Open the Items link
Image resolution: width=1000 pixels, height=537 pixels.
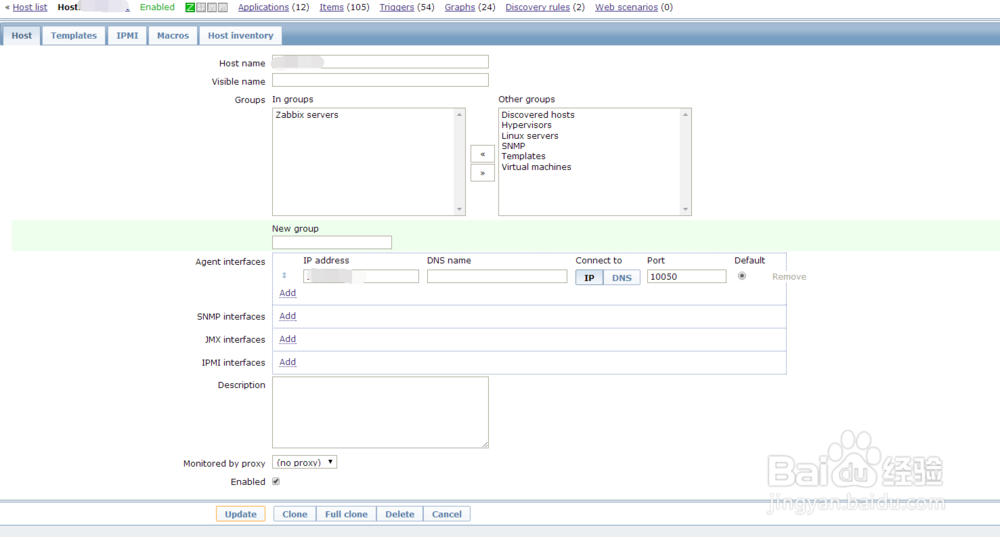coord(332,7)
